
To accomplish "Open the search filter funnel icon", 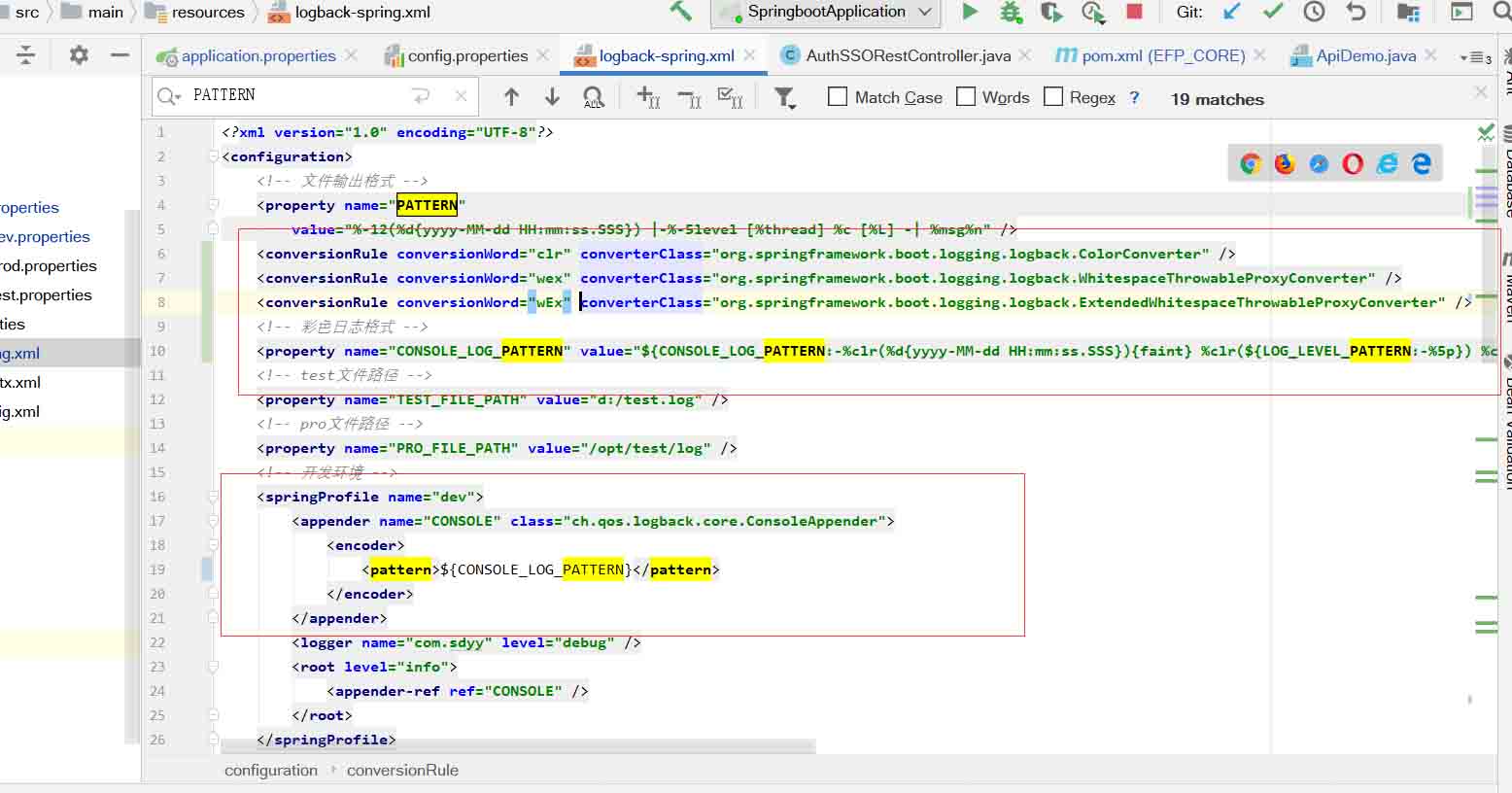I will point(784,97).
